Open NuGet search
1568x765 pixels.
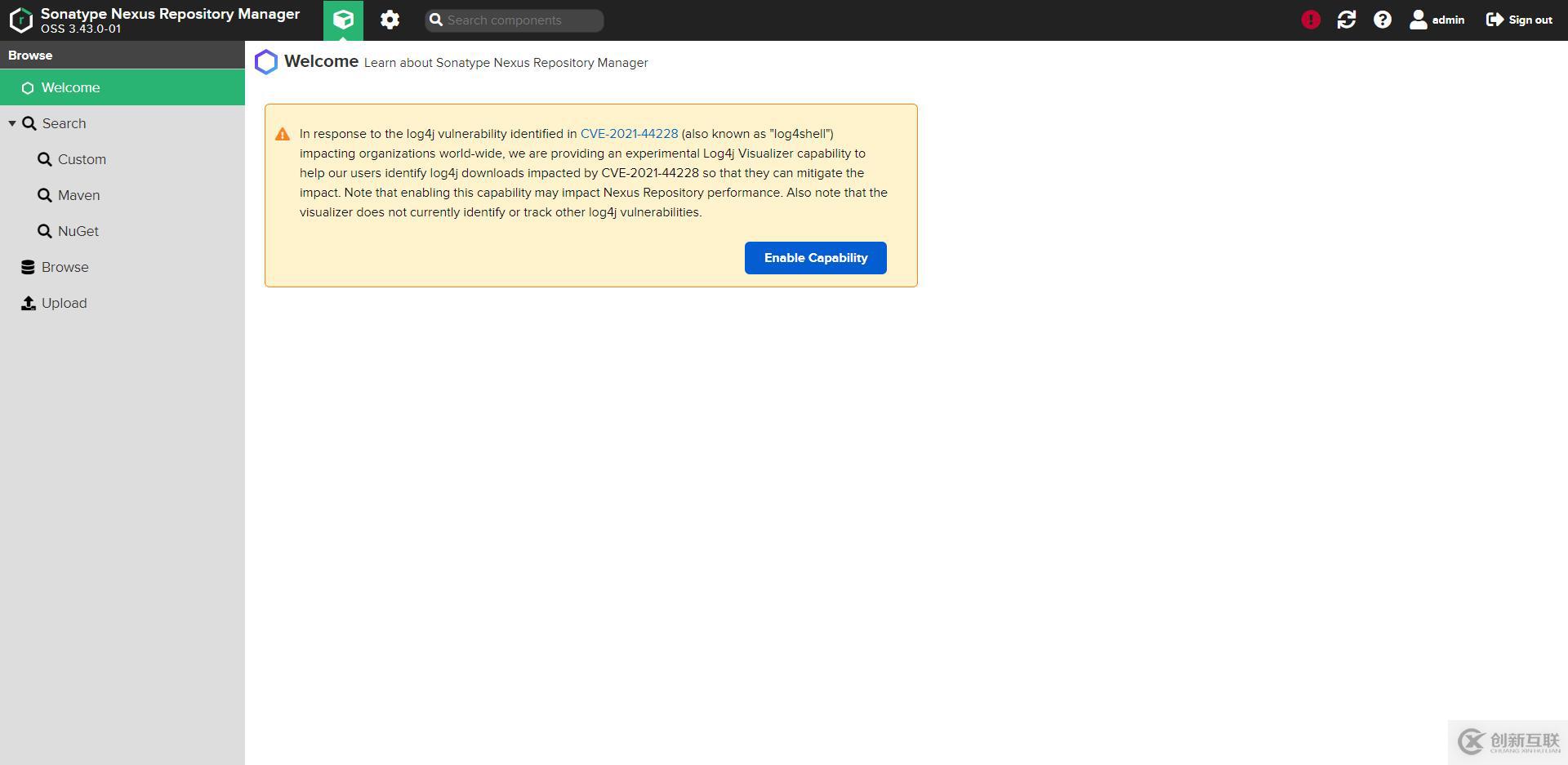click(x=78, y=231)
